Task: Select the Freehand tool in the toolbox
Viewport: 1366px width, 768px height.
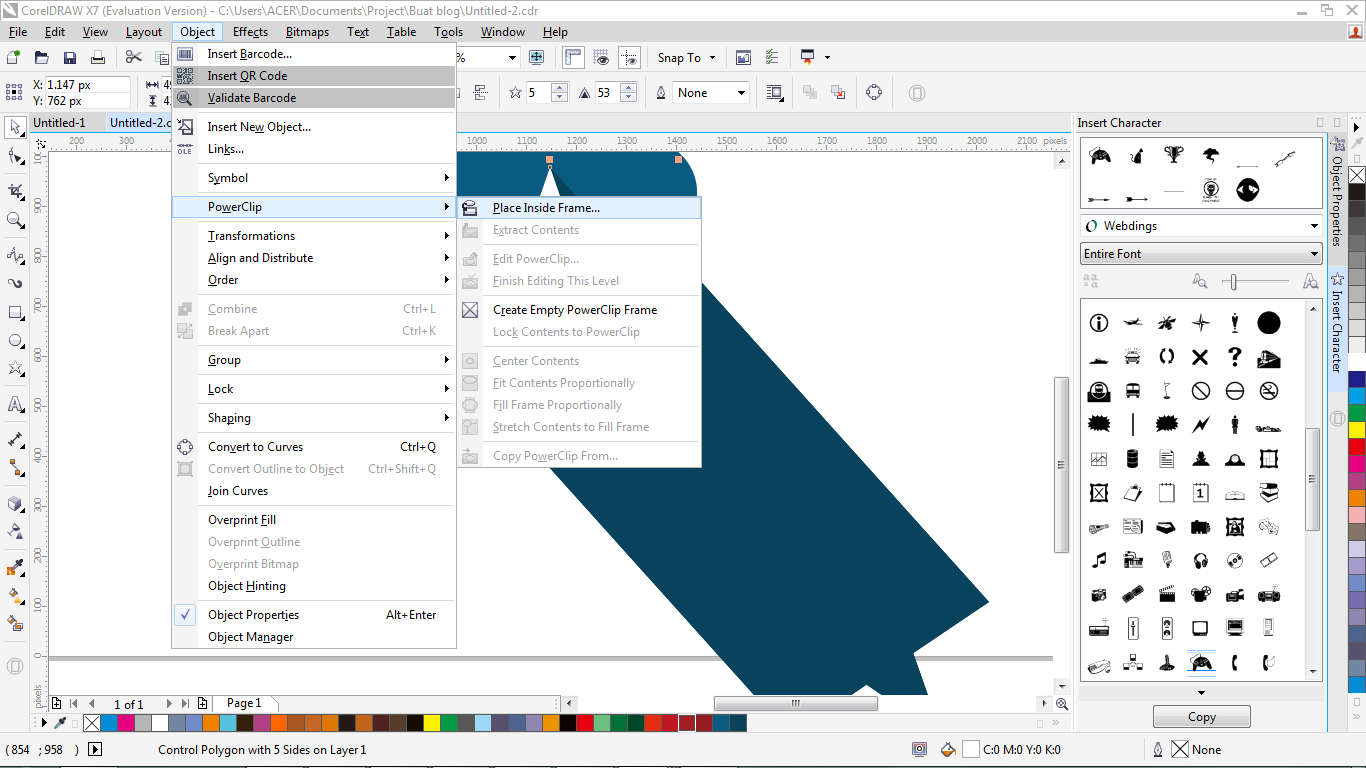Action: (x=15, y=255)
